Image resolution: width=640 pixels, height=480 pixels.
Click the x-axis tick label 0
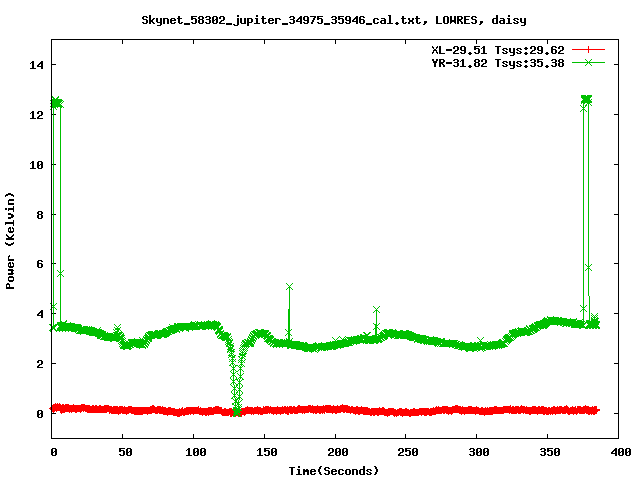click(x=54, y=452)
